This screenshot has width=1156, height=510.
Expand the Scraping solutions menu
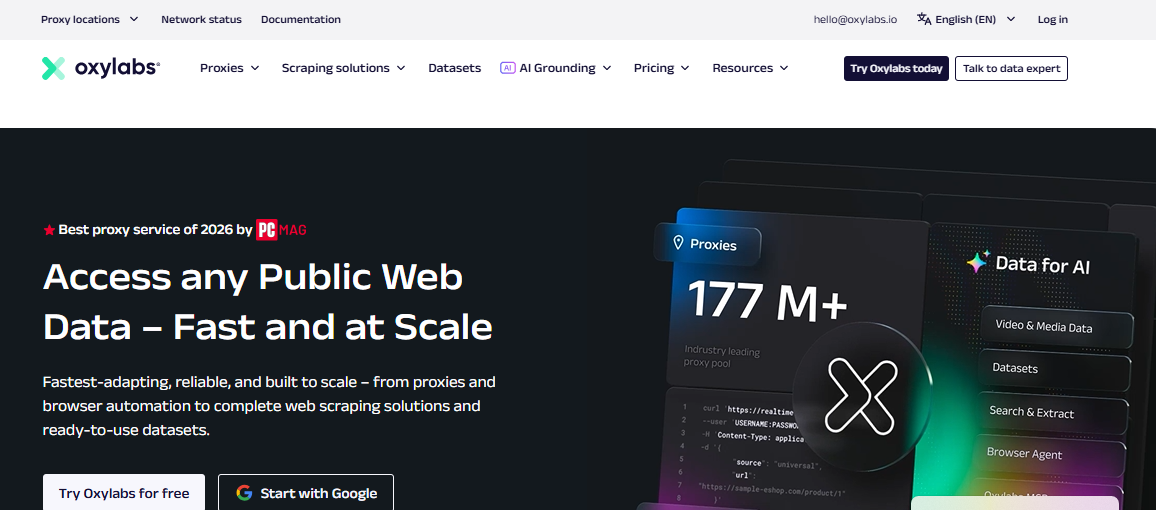(344, 68)
